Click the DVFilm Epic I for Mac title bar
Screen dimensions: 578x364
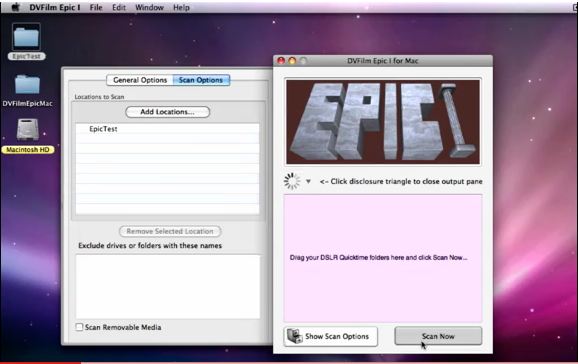pos(383,61)
